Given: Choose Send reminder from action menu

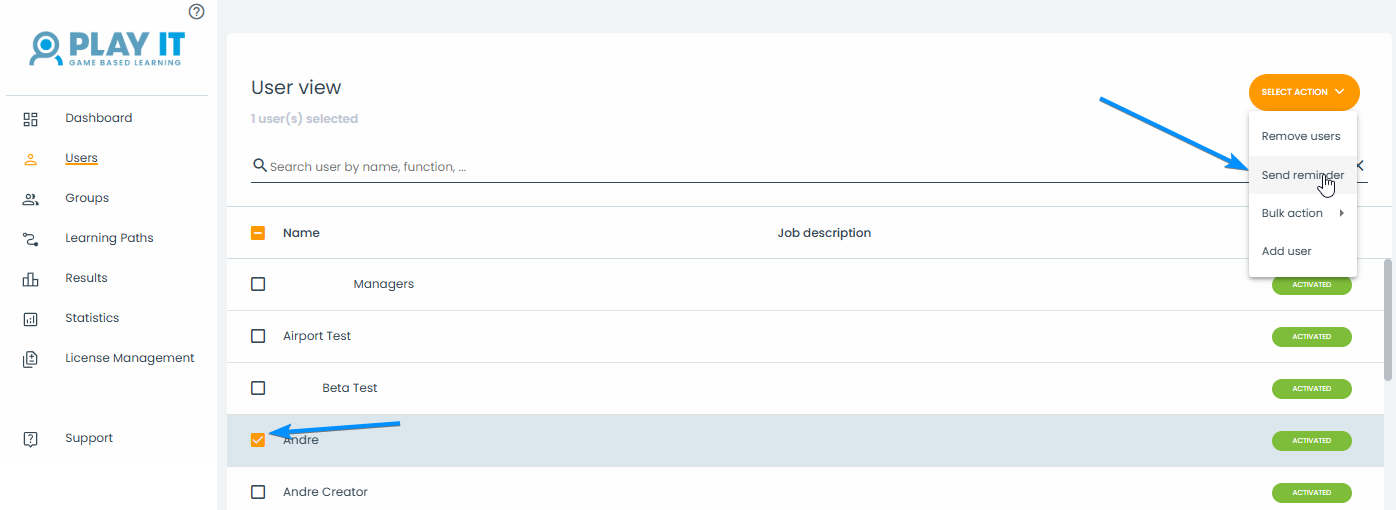Looking at the screenshot, I should (1302, 175).
